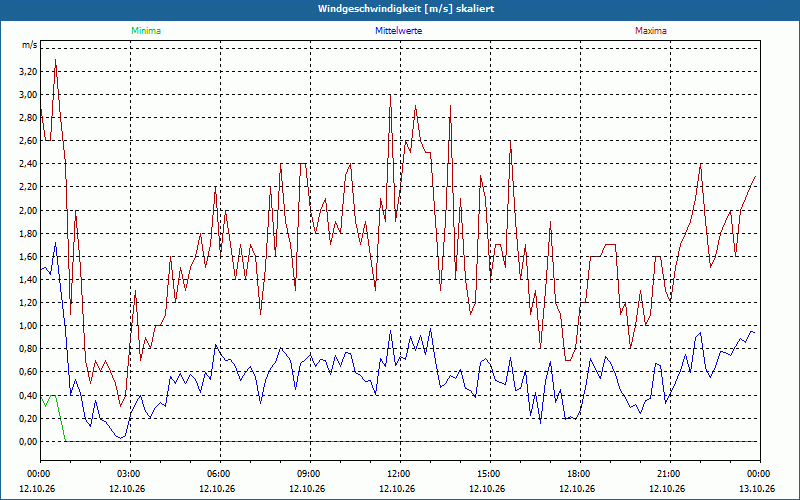Viewport: 800px width, 500px height.
Task: Click the 'm/s' unit label on y-axis
Action: (29, 45)
